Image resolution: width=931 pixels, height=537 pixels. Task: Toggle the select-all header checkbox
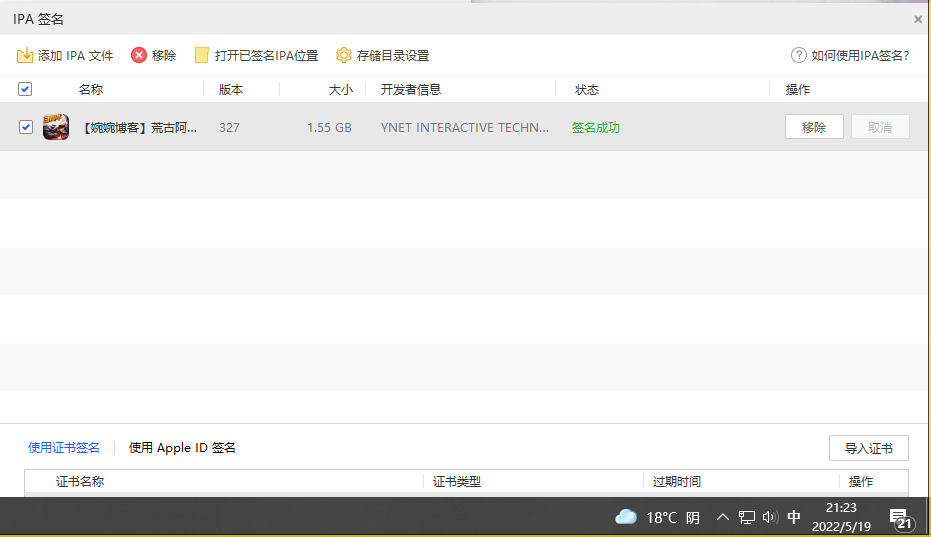tap(25, 89)
